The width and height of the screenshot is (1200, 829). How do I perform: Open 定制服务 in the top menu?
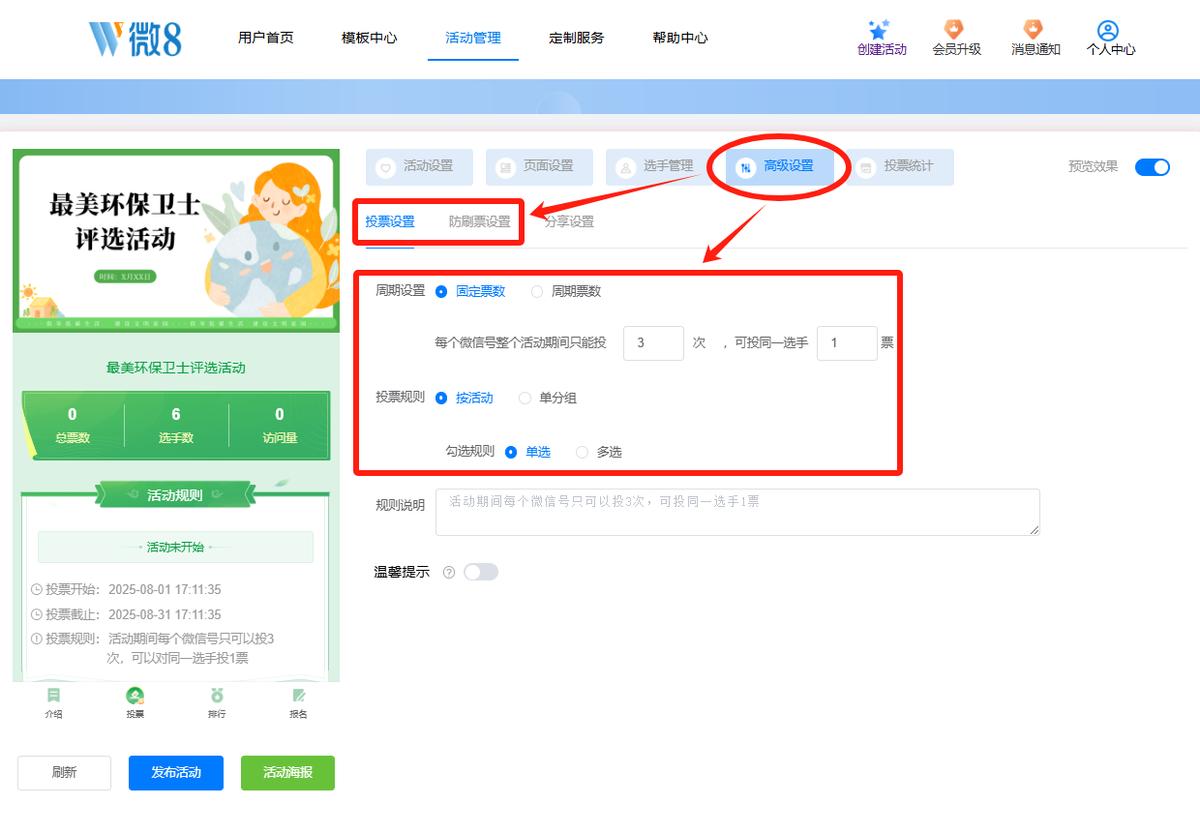(576, 38)
